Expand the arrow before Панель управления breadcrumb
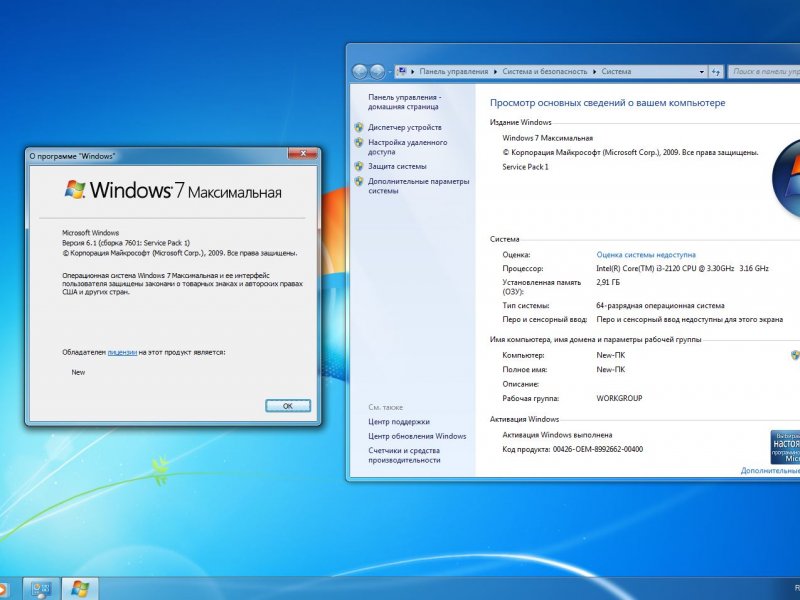This screenshot has height=600, width=800. tap(413, 72)
